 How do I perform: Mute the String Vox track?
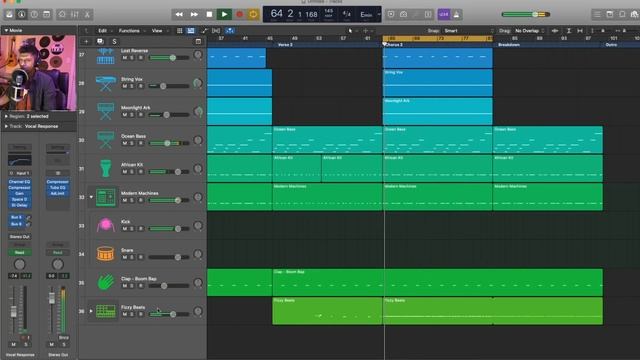tap(124, 86)
